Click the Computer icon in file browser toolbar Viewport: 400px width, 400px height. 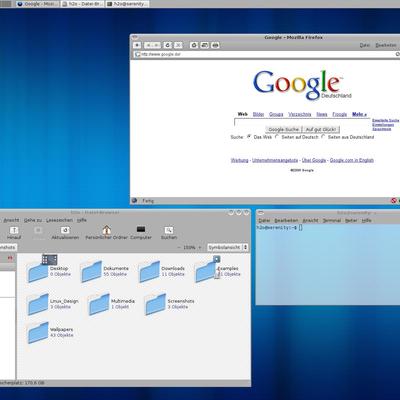tap(141, 230)
